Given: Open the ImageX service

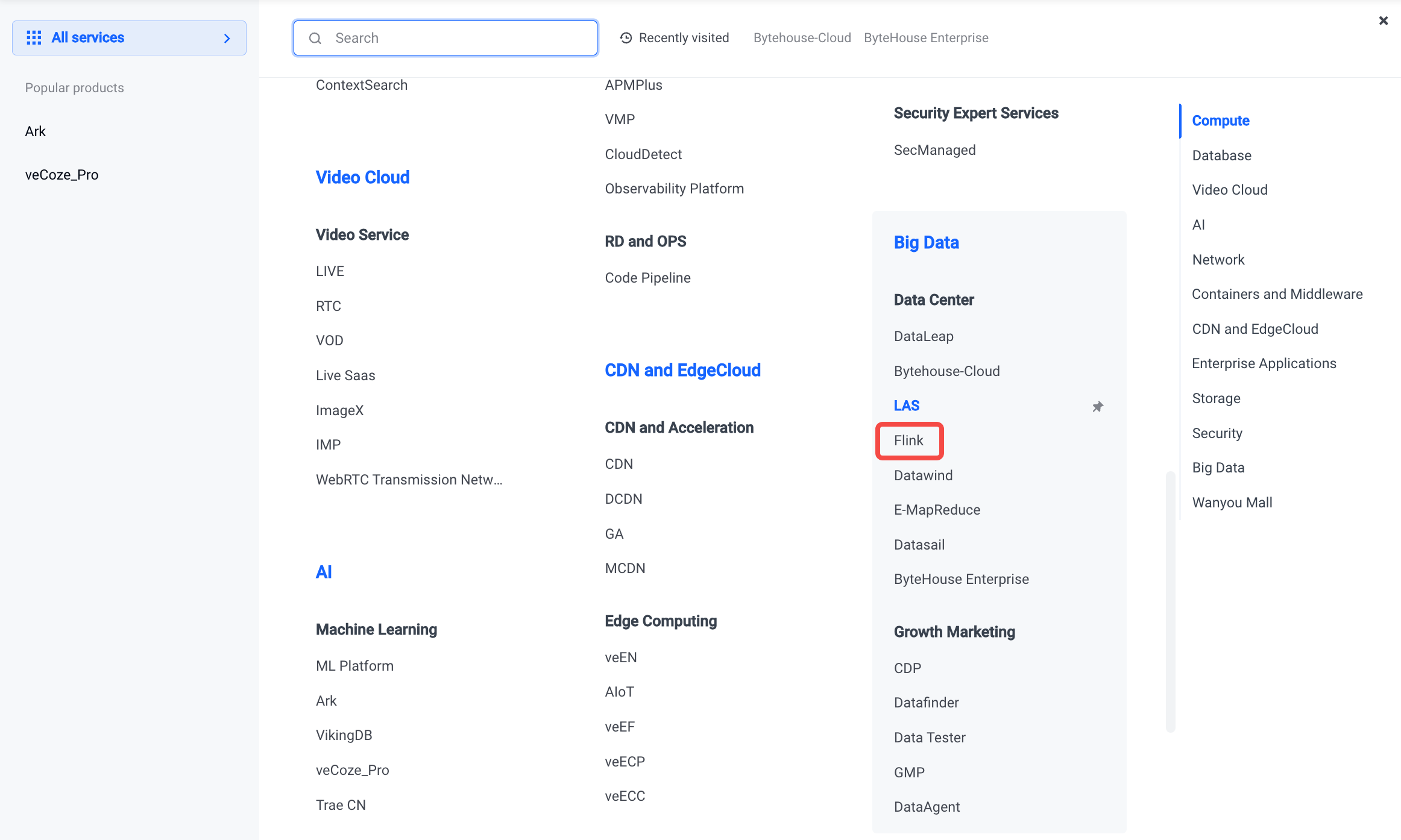Looking at the screenshot, I should [339, 410].
